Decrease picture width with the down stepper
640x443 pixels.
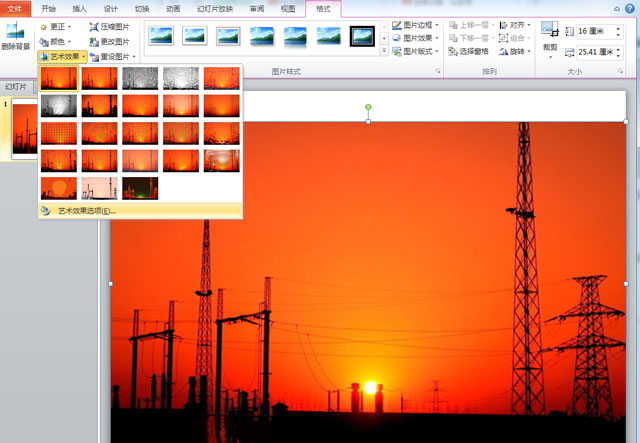tap(618, 56)
